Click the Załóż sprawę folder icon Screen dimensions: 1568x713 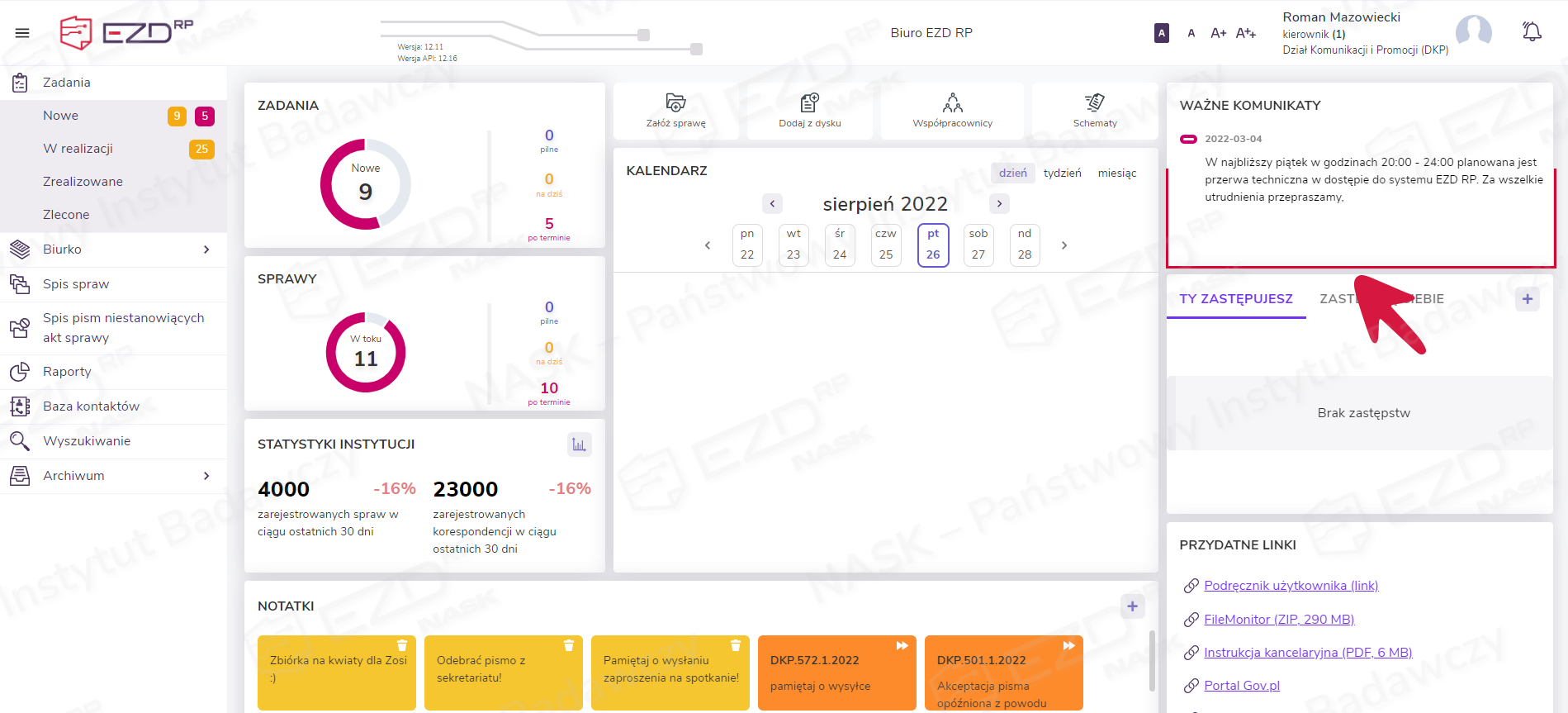click(675, 102)
